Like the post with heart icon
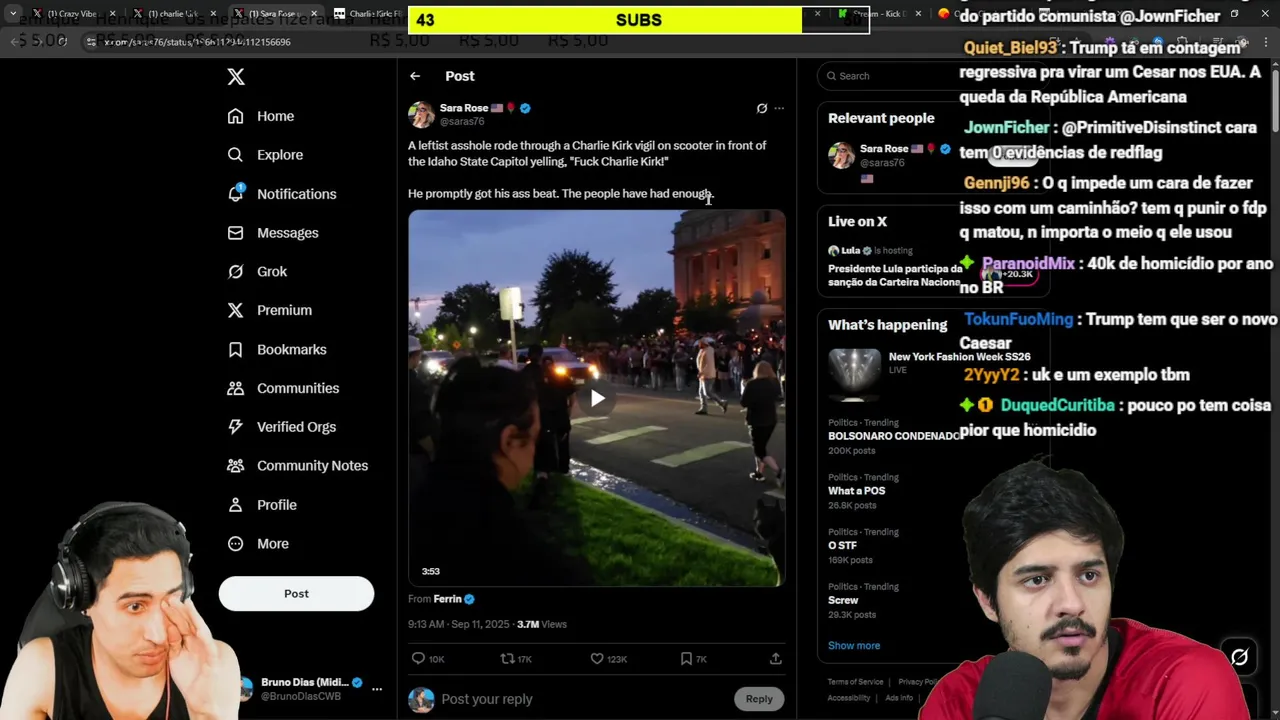Viewport: 1280px width, 720px height. pos(608,659)
